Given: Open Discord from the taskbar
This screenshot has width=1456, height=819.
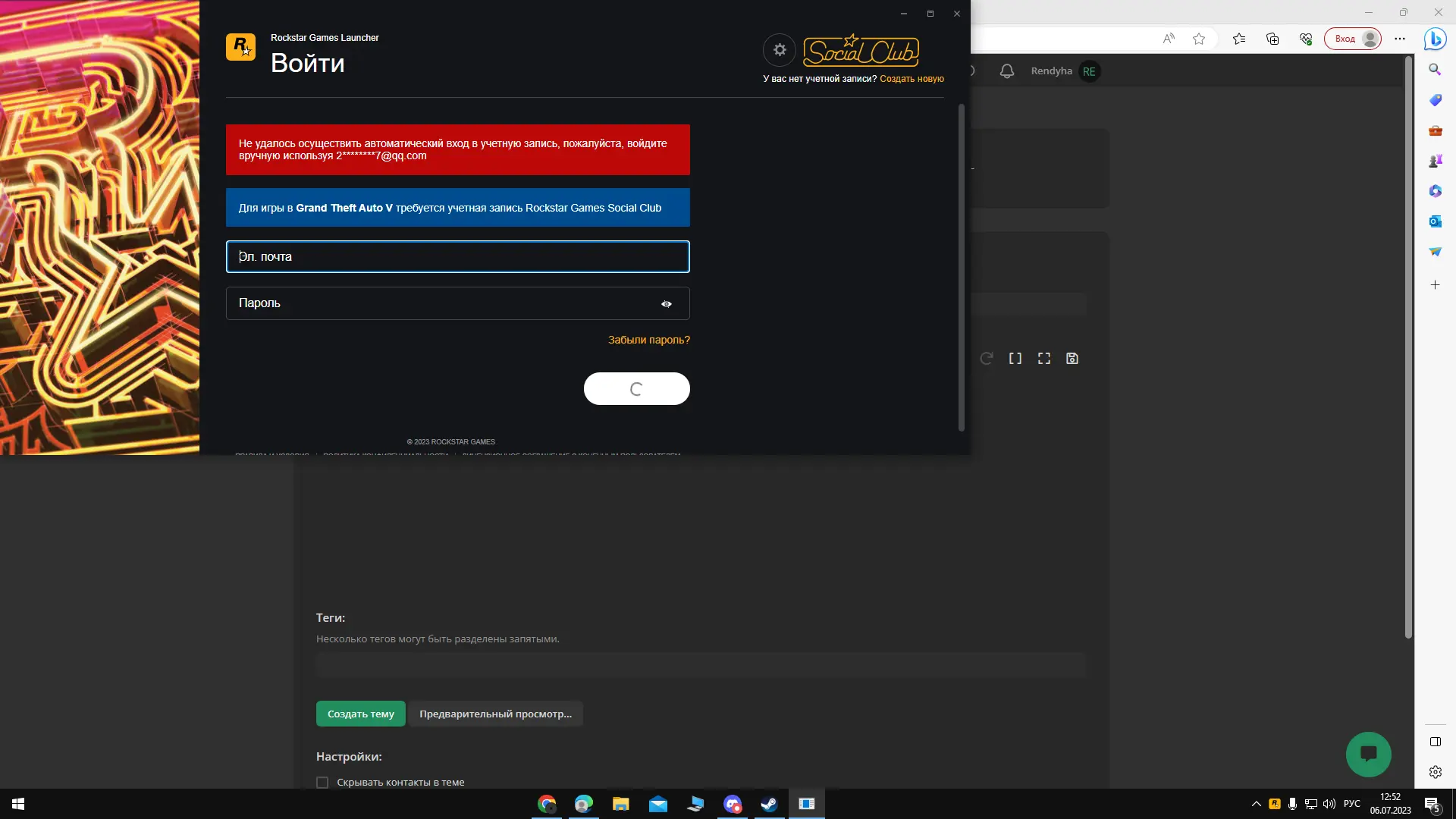Looking at the screenshot, I should click(x=732, y=804).
